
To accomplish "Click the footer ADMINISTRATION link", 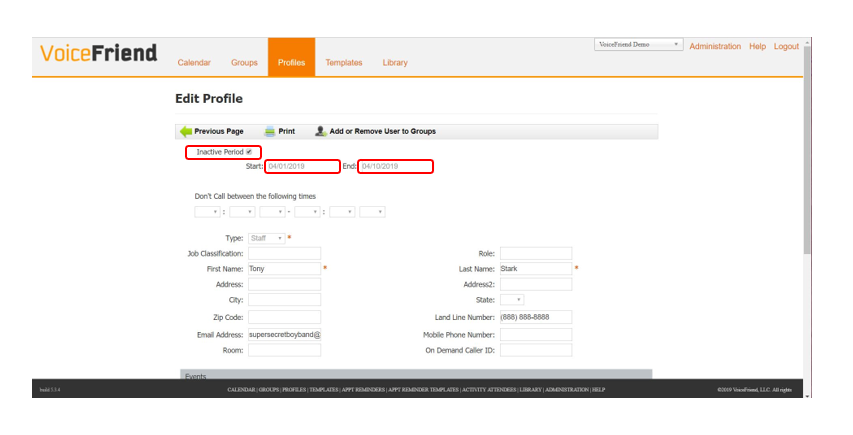I will click(567, 390).
